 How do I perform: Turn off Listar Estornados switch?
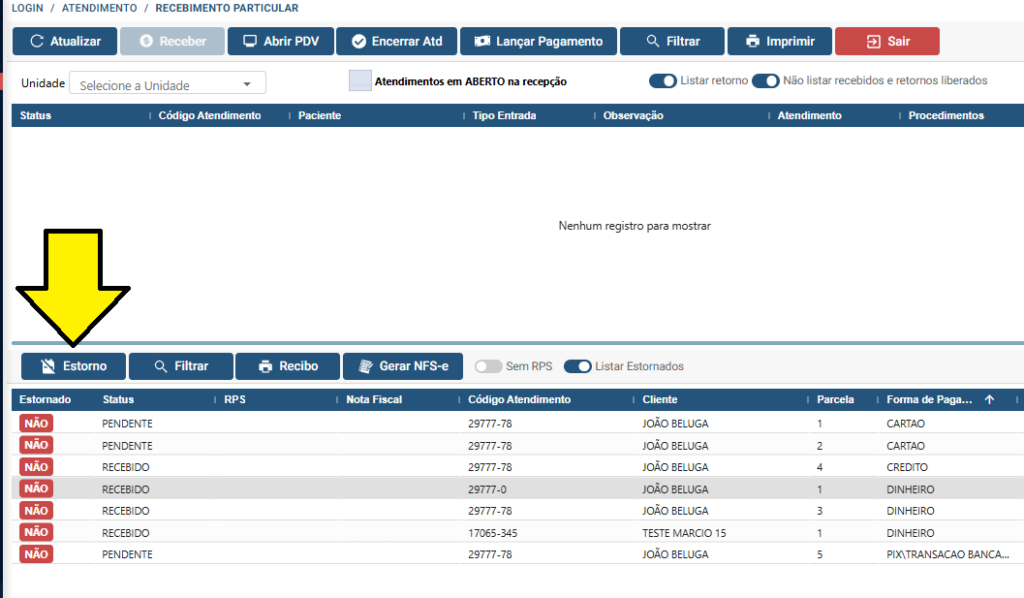pos(578,366)
